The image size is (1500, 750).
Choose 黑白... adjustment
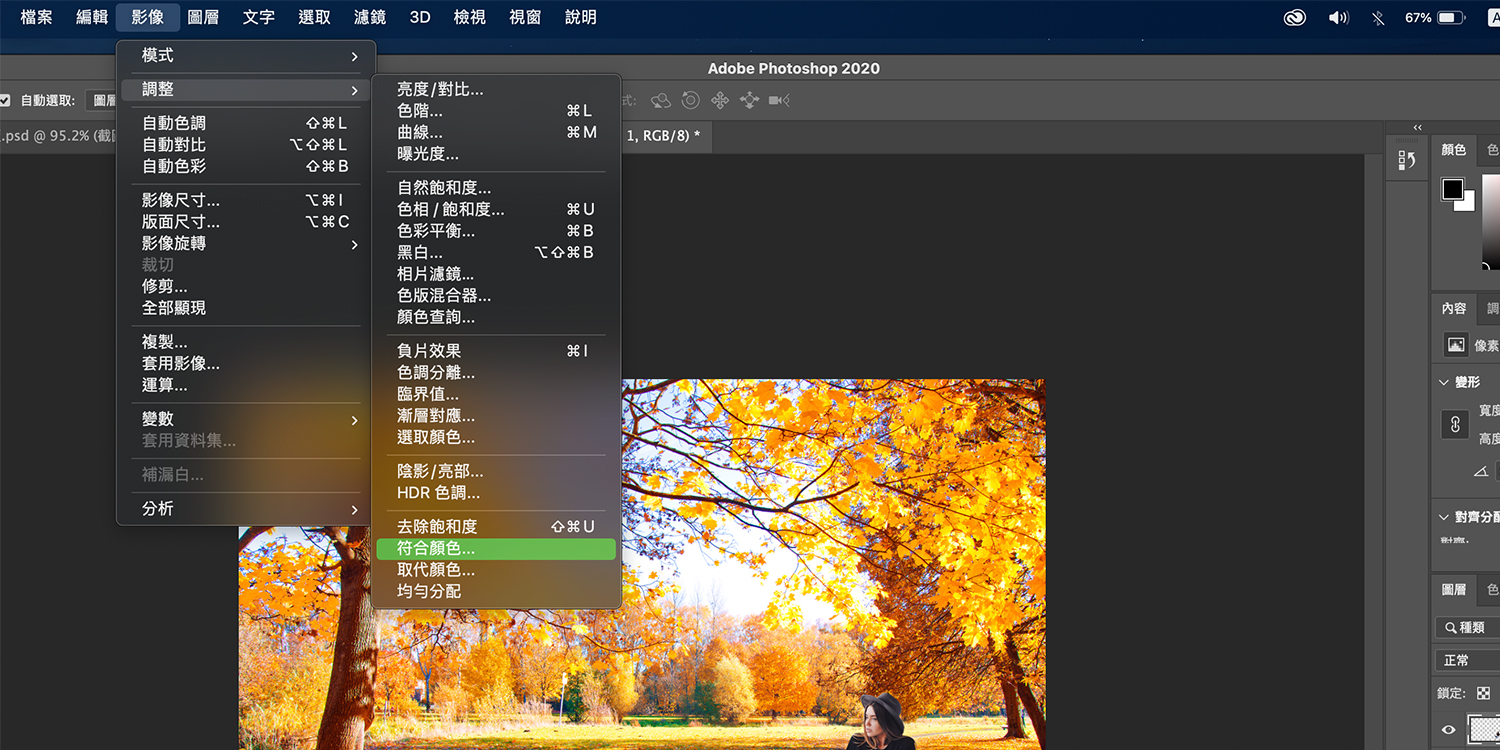pos(496,253)
